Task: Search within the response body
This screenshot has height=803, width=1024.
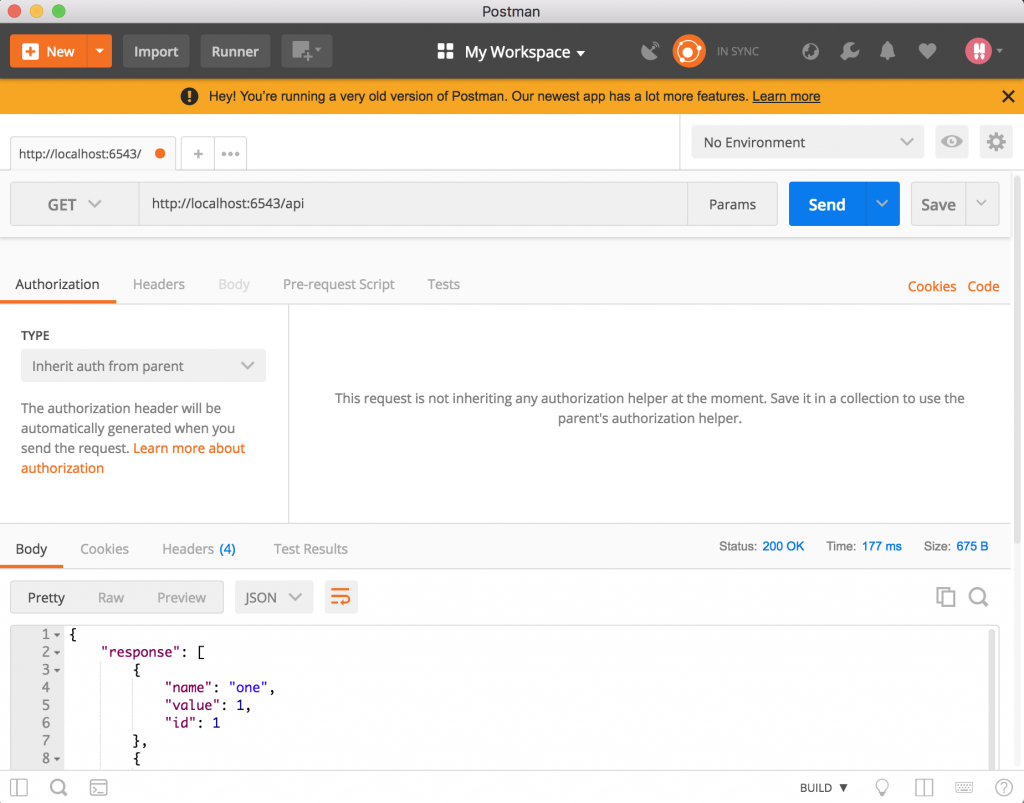Action: (979, 597)
